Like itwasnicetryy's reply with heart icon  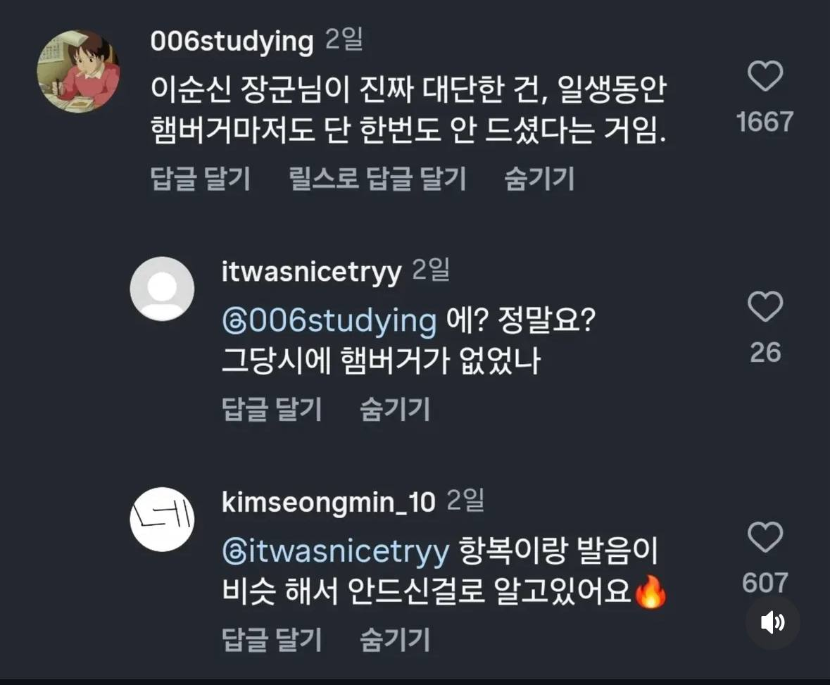point(765,307)
